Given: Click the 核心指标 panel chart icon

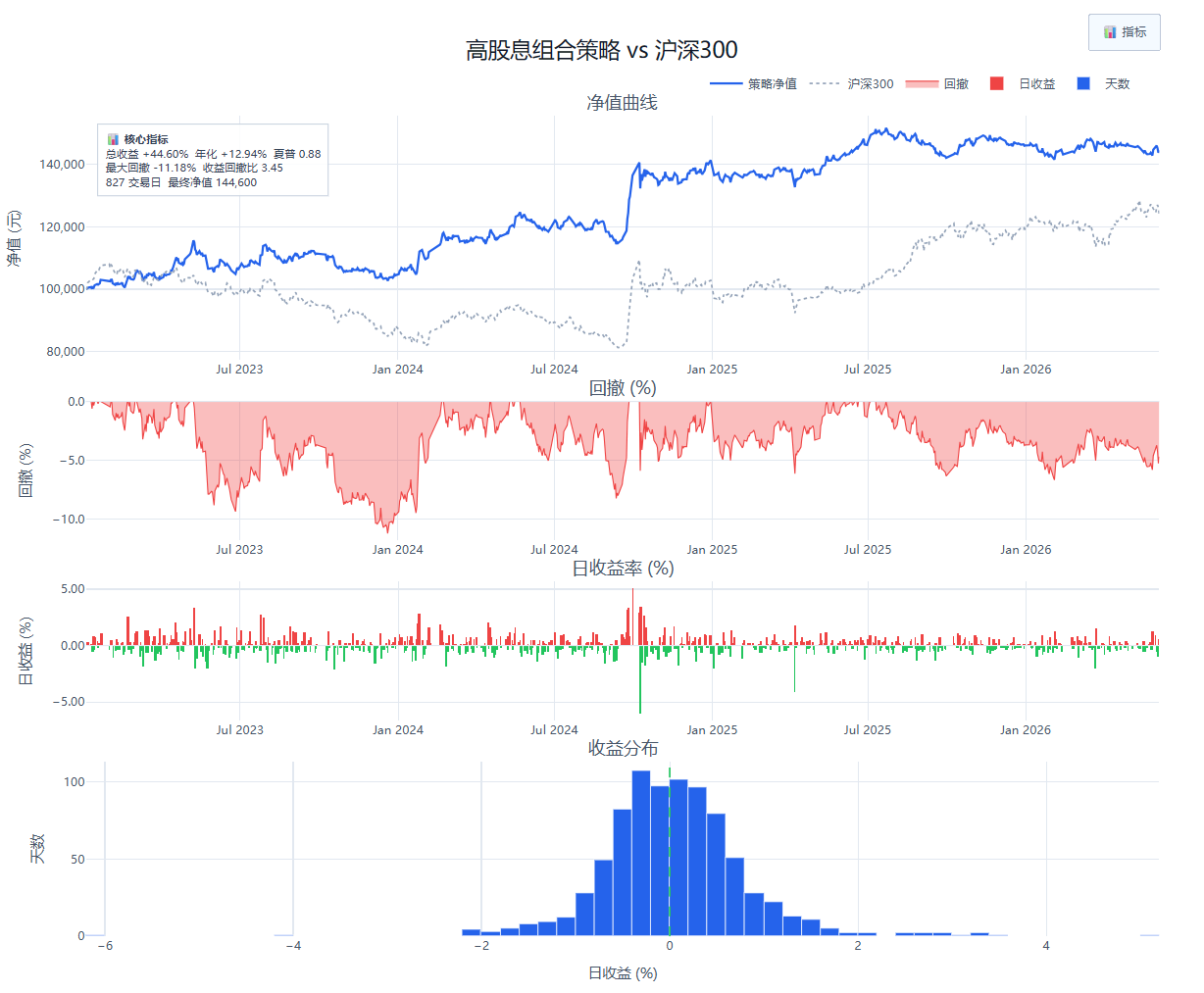Looking at the screenshot, I should (113, 139).
